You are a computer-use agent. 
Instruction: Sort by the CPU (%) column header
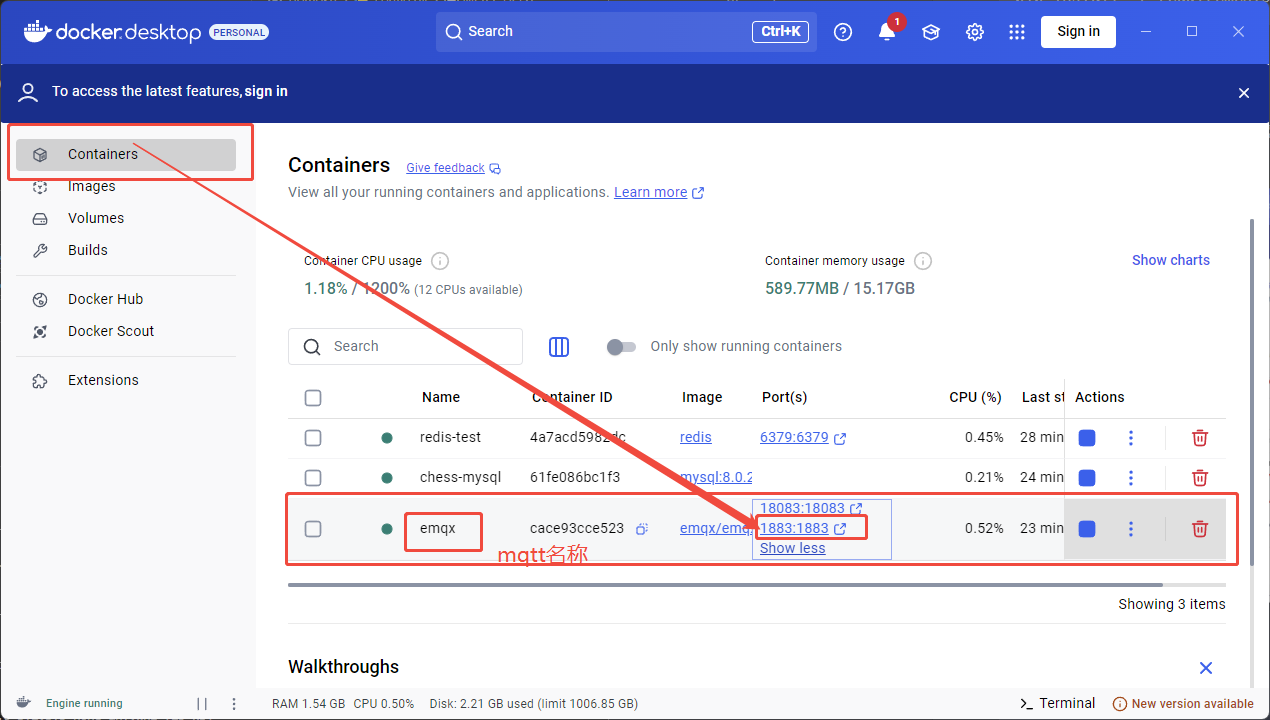(975, 397)
